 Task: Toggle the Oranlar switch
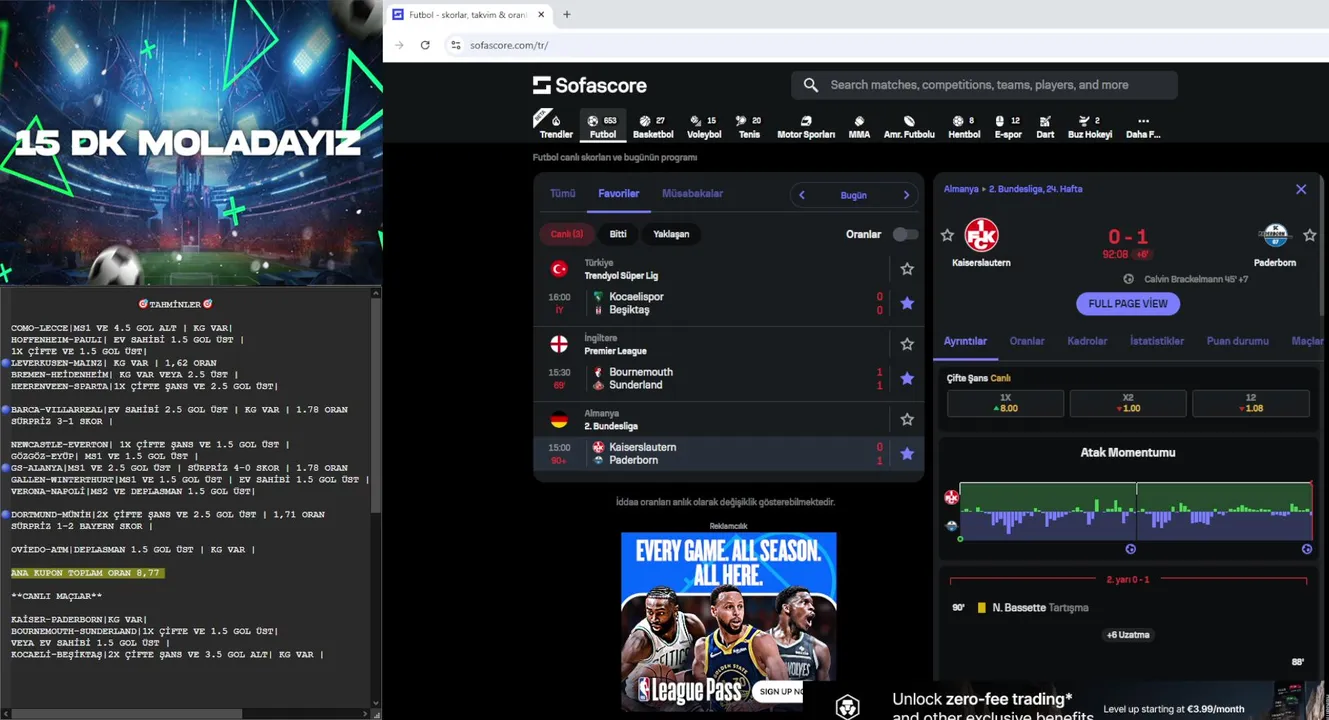click(905, 234)
